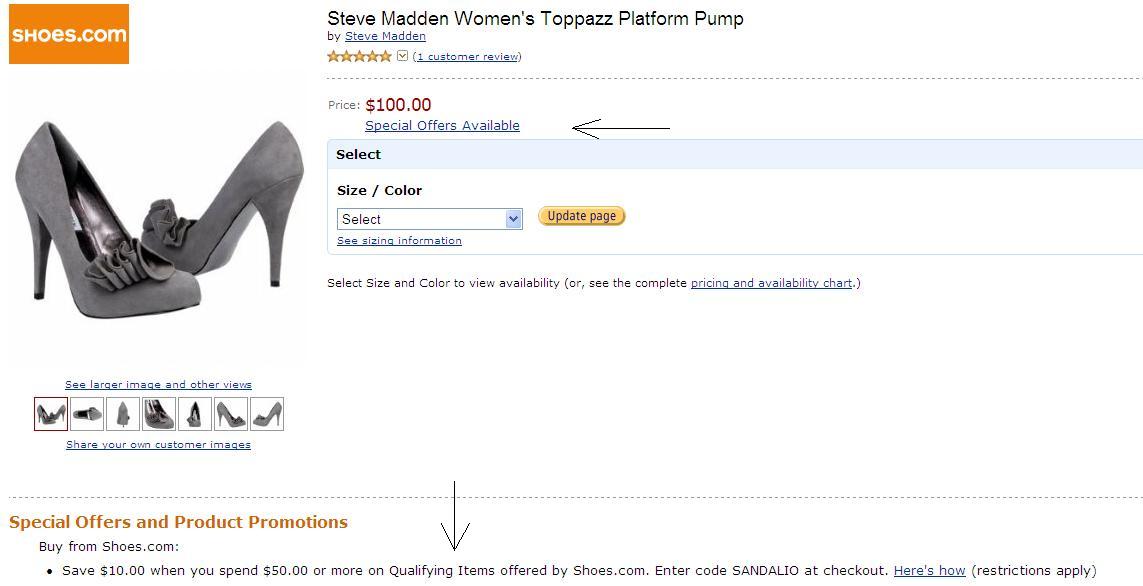1143x586 pixels.
Task: View the See sizing information link
Action: point(399,241)
